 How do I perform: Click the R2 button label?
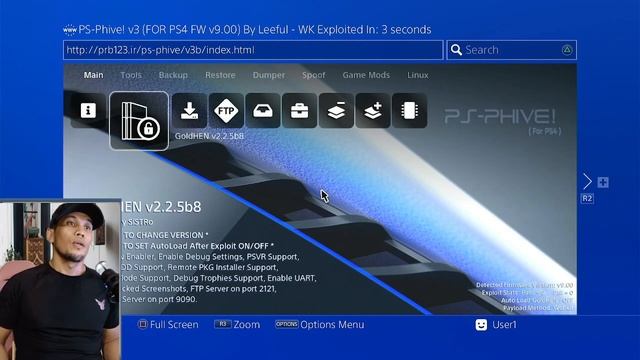point(587,199)
